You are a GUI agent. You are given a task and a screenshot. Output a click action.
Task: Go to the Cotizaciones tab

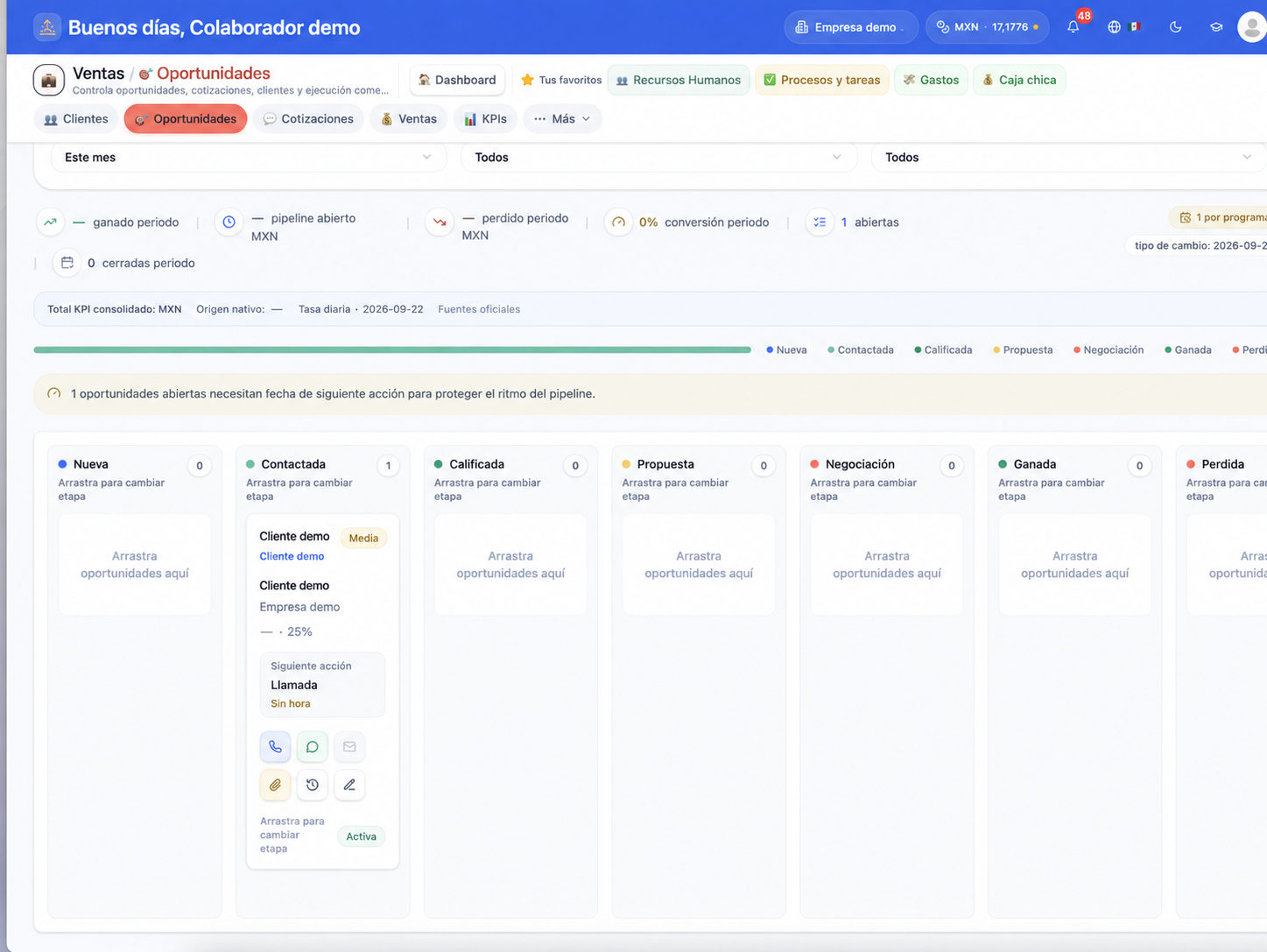point(308,119)
